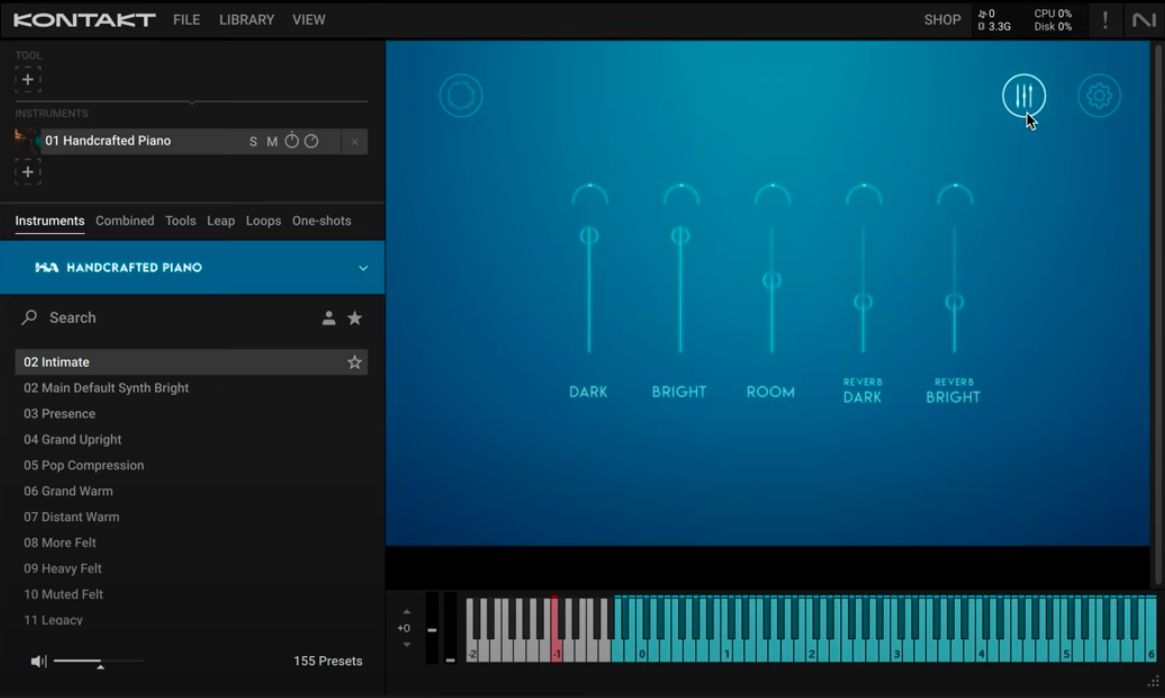Click the REVERB DARK fader handle
Screen dimensions: 1165x698
863,302
